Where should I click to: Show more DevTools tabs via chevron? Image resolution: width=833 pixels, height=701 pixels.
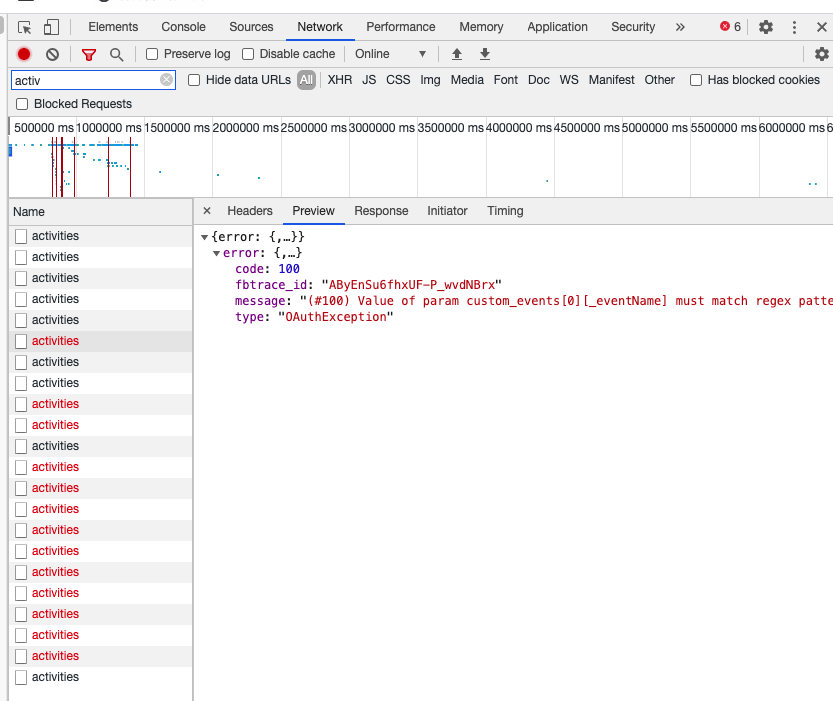680,27
